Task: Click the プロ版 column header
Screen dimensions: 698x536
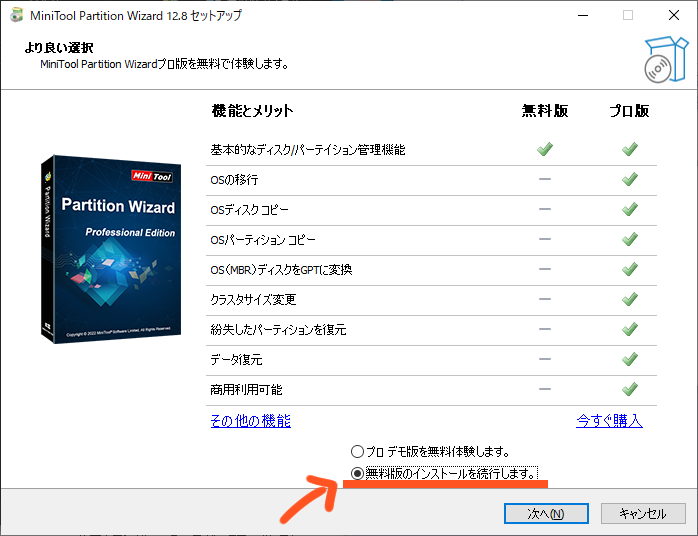Action: coord(630,111)
